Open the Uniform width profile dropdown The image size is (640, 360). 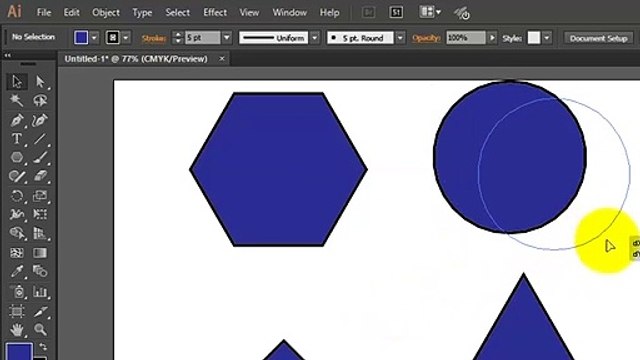tap(315, 38)
